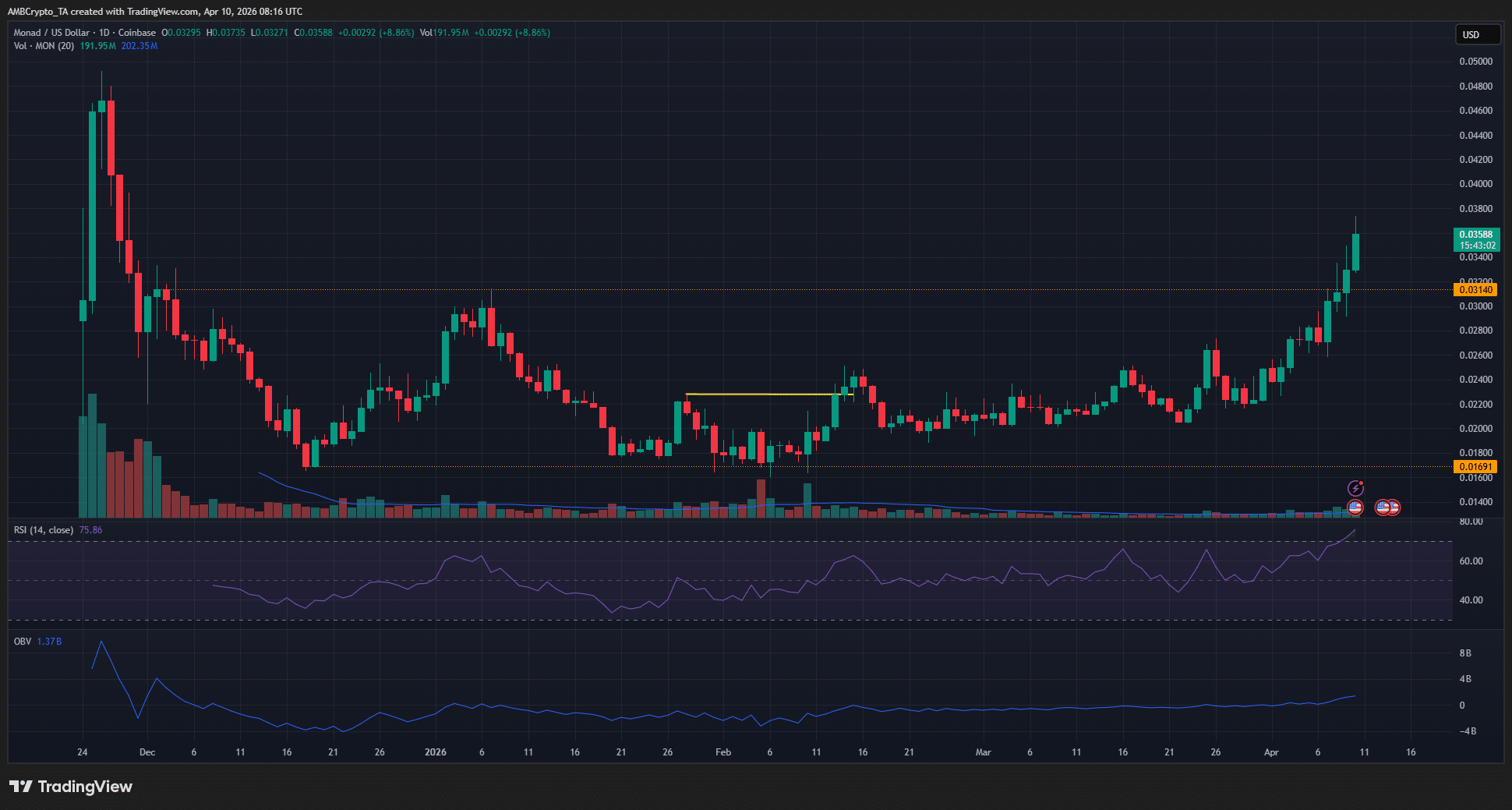Select the OBV indicator label

click(23, 642)
